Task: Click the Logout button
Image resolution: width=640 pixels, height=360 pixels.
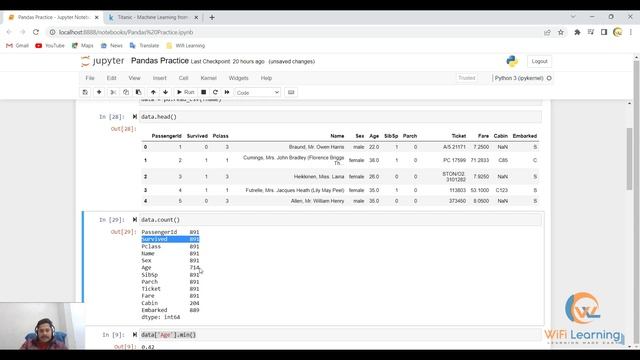Action: pyautogui.click(x=539, y=61)
